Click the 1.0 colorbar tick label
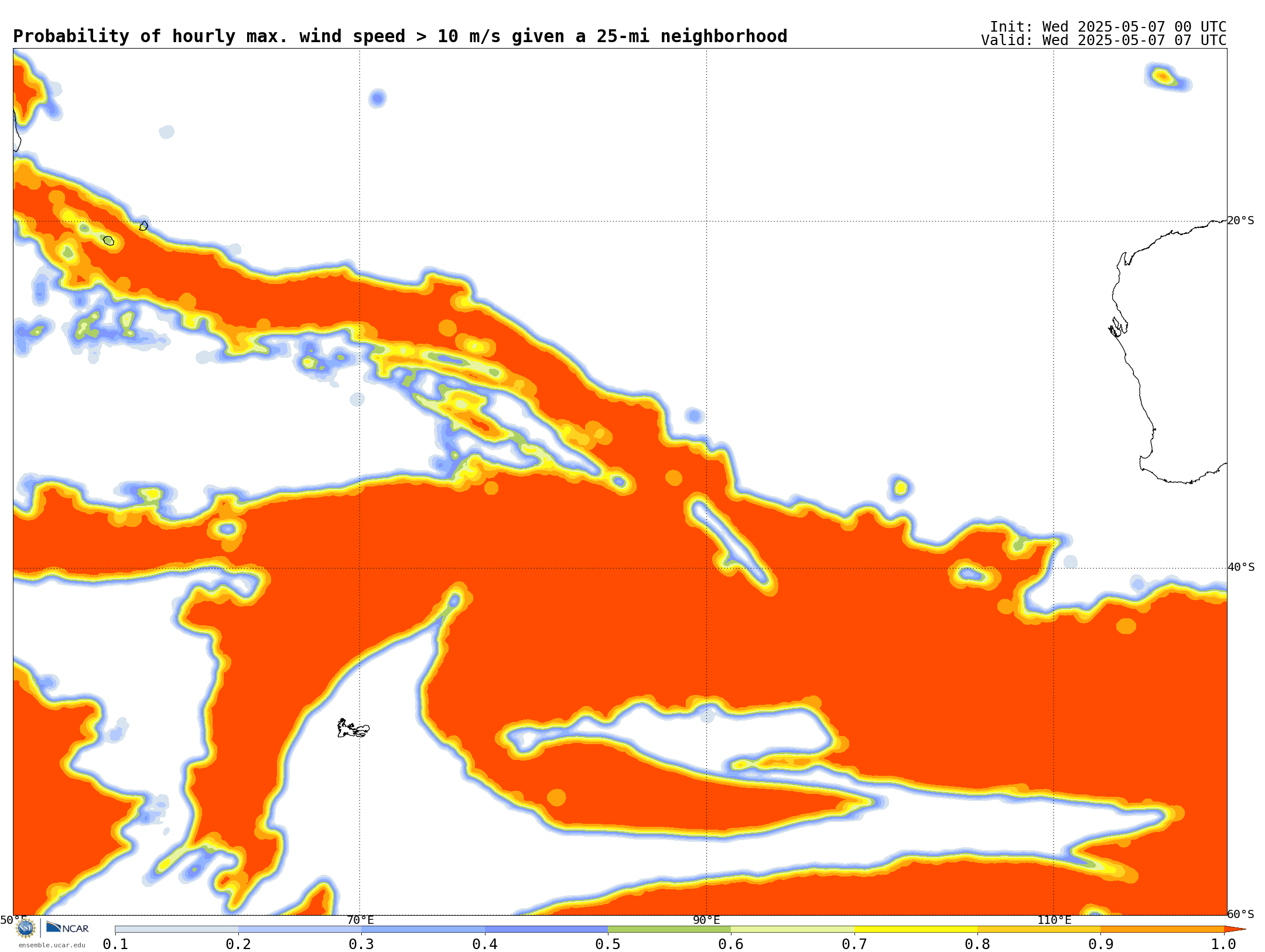Viewport: 1265px width, 952px height. tap(1223, 944)
